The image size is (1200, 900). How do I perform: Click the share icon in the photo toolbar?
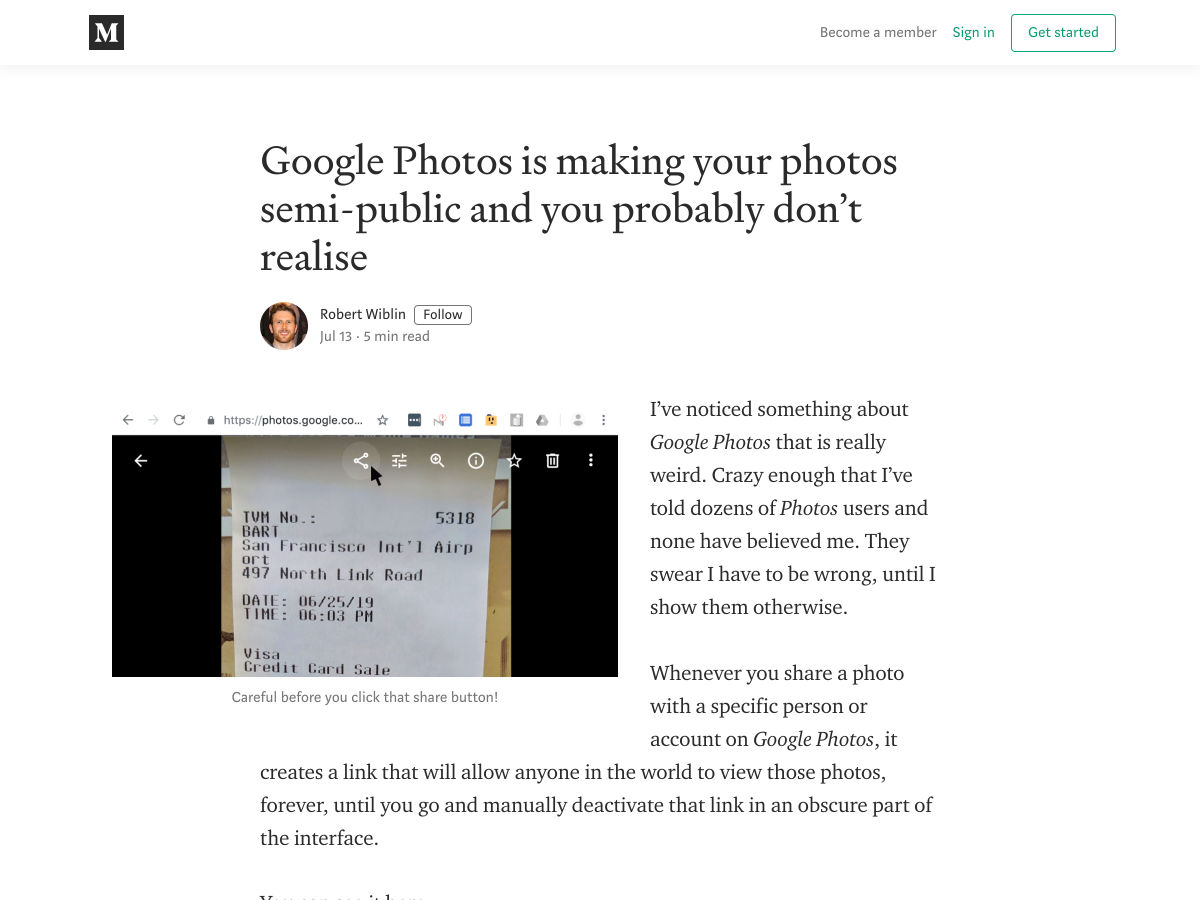pos(361,461)
